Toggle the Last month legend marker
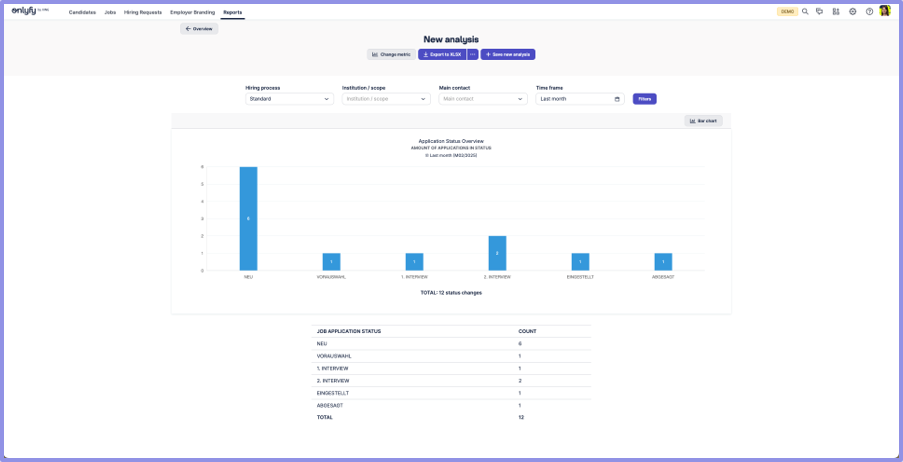The image size is (903, 462). [x=427, y=155]
